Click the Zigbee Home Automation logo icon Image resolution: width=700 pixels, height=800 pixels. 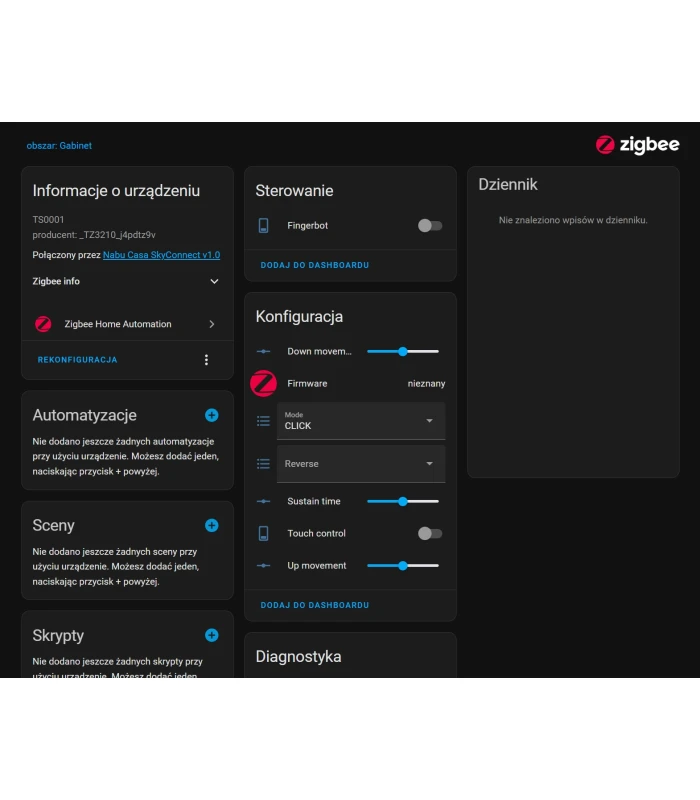click(x=43, y=324)
